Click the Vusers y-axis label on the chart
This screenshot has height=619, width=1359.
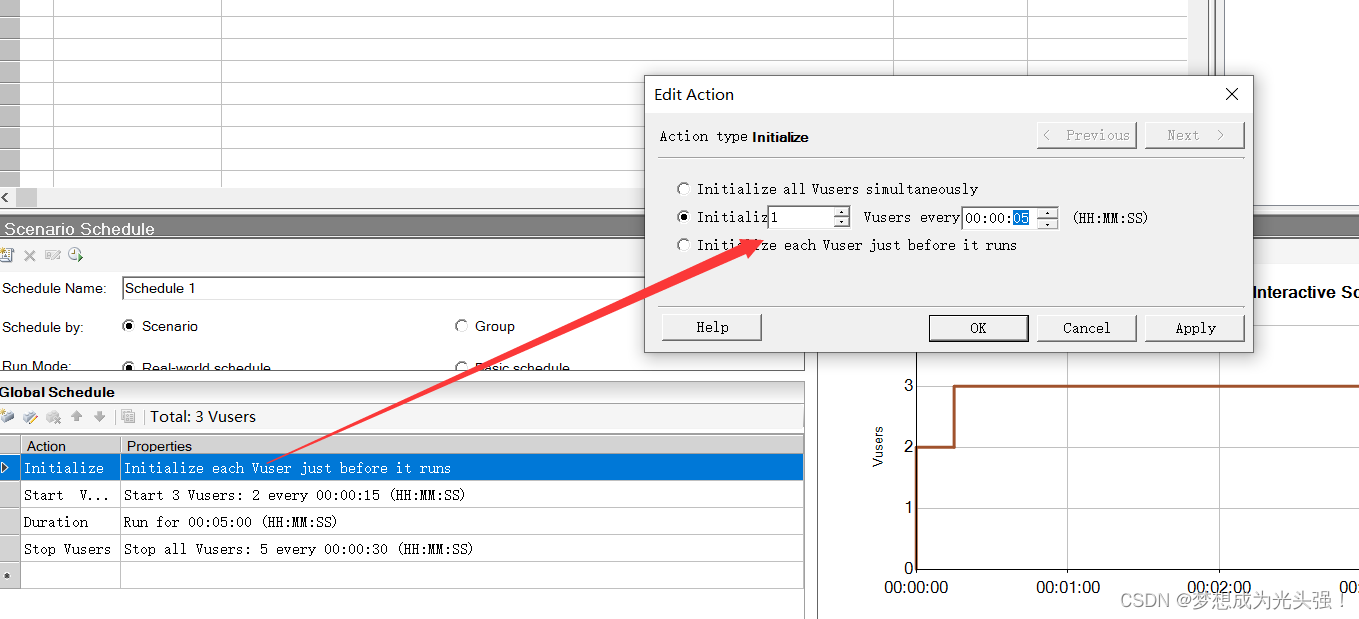[x=878, y=446]
